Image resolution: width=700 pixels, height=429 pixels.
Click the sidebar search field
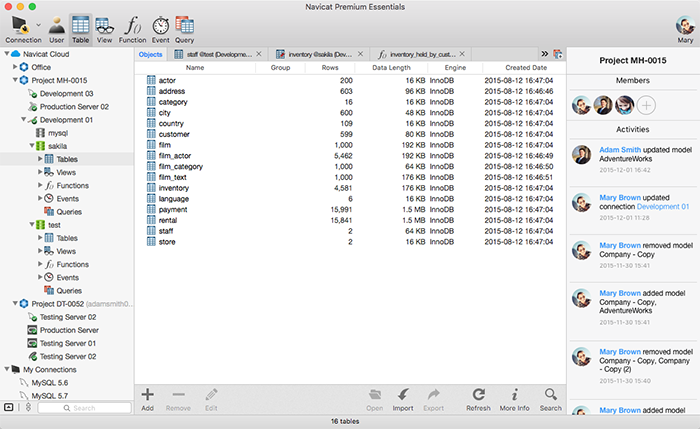tap(84, 408)
